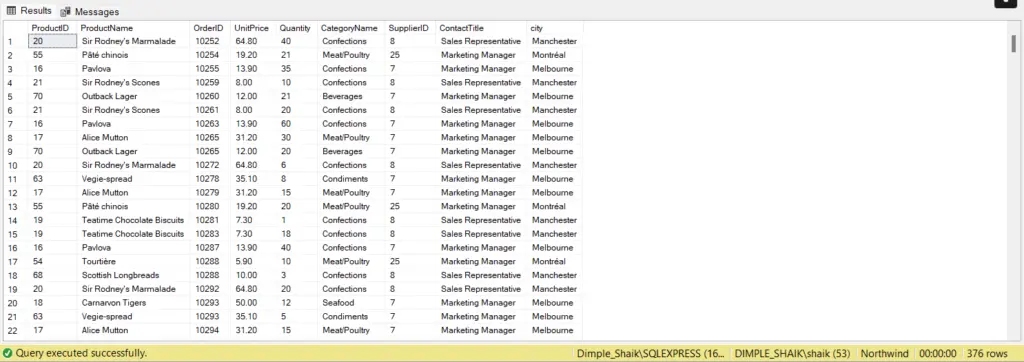1024x362 pixels.
Task: Select ProductID cell 68
Action: pos(52,275)
